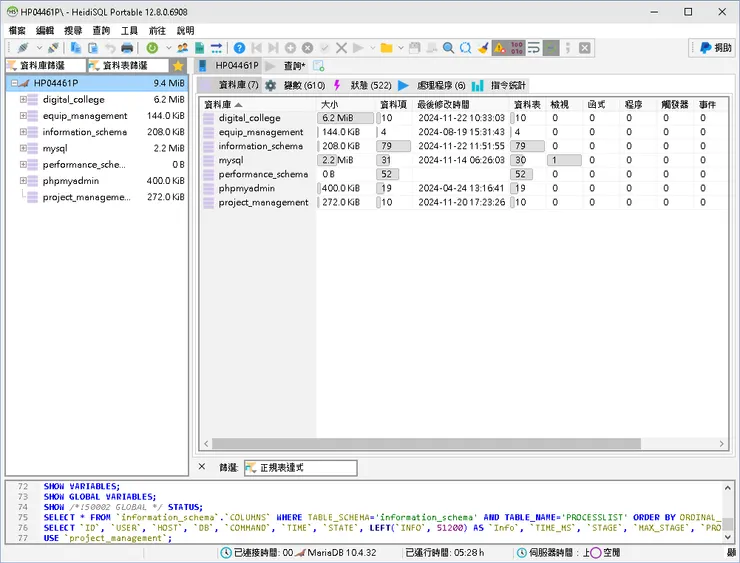The height and width of the screenshot is (563, 740).
Task: Expand the digital_college tree node
Action: pyautogui.click(x=21, y=100)
